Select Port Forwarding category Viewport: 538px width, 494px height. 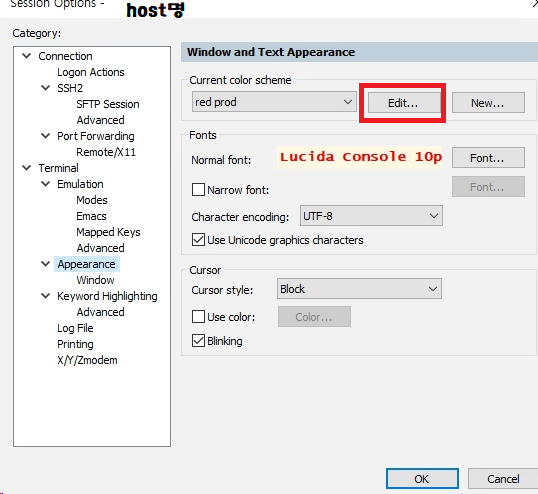tap(96, 136)
